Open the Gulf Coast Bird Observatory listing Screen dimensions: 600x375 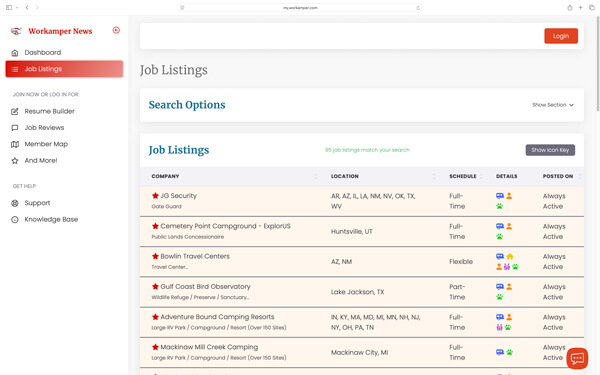point(205,286)
